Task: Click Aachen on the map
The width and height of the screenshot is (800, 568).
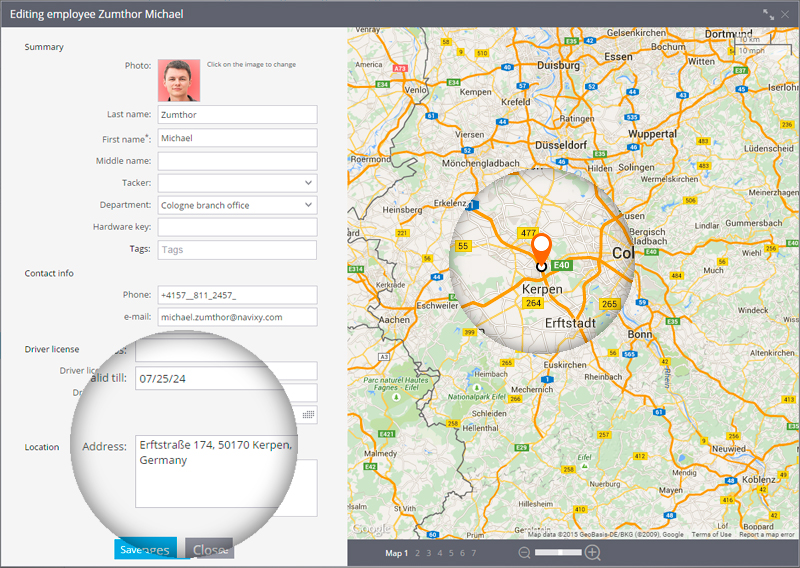Action: click(x=394, y=319)
